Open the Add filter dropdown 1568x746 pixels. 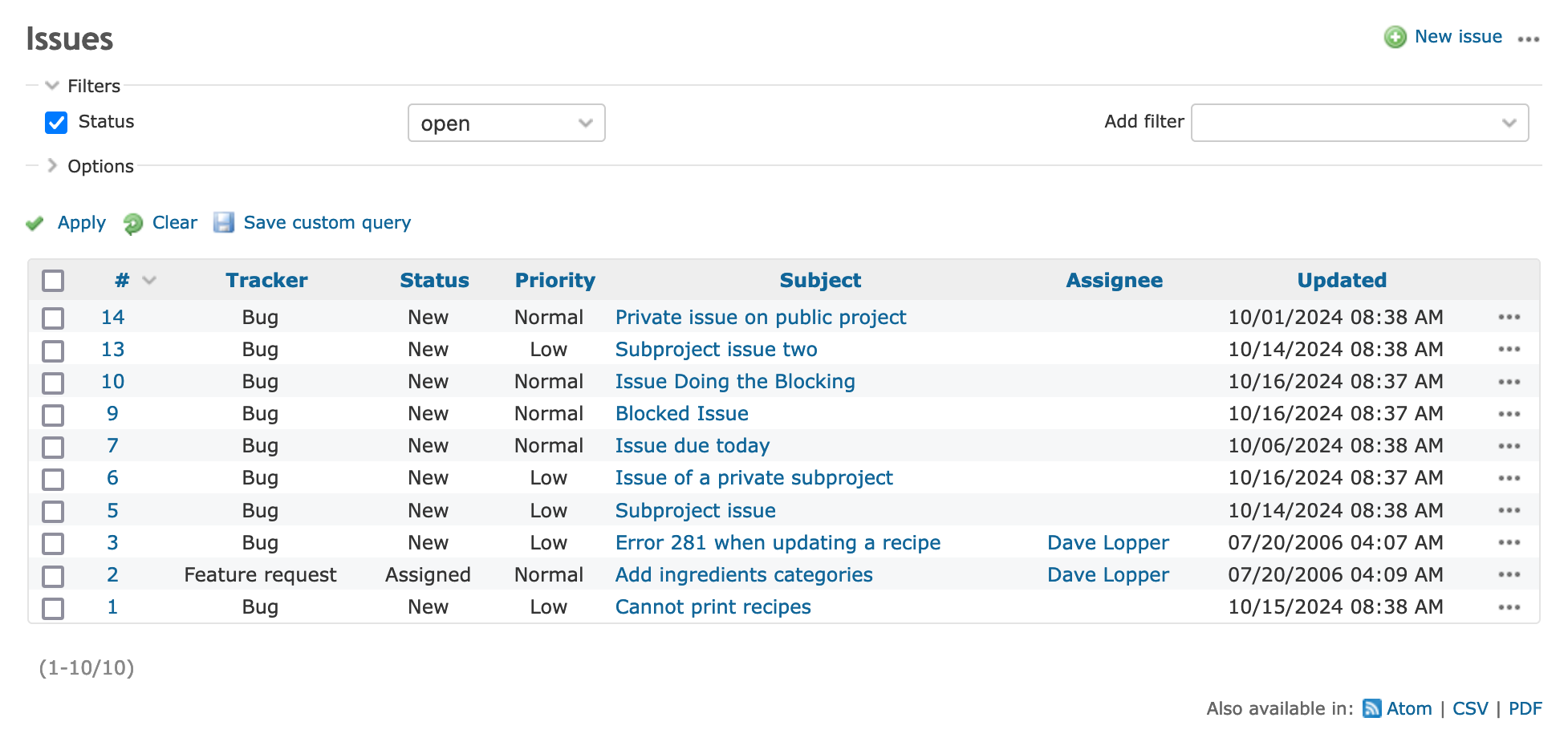coord(1359,123)
